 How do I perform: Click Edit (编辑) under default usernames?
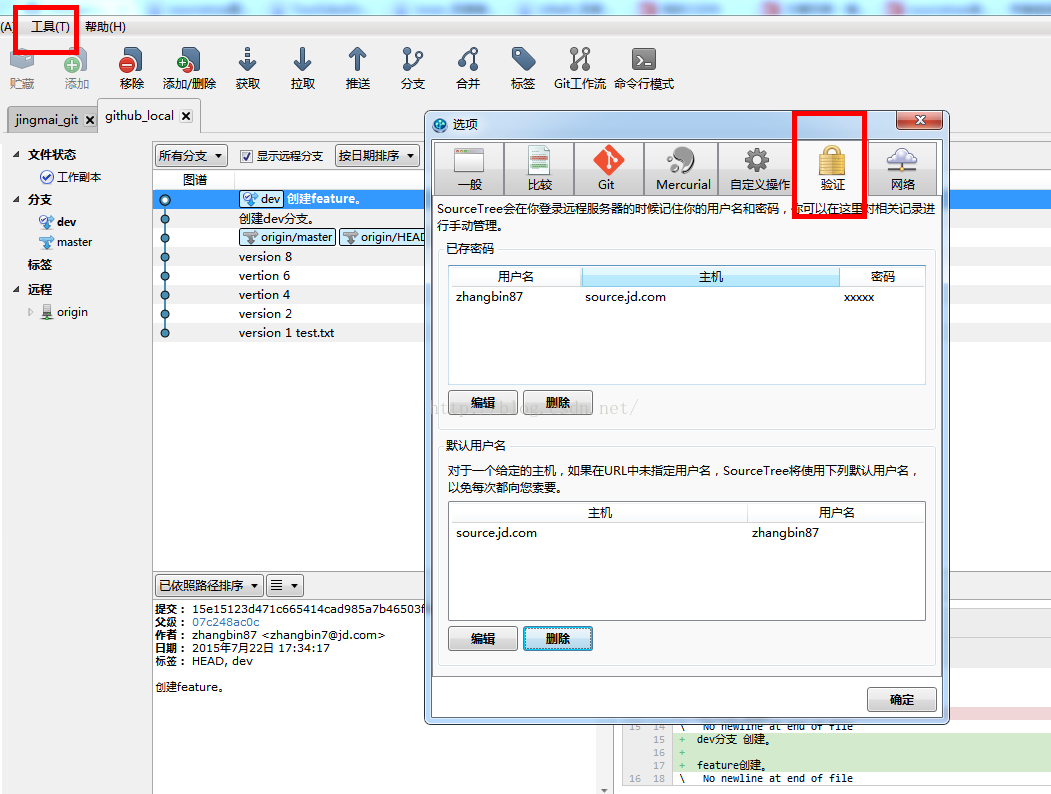click(x=483, y=639)
